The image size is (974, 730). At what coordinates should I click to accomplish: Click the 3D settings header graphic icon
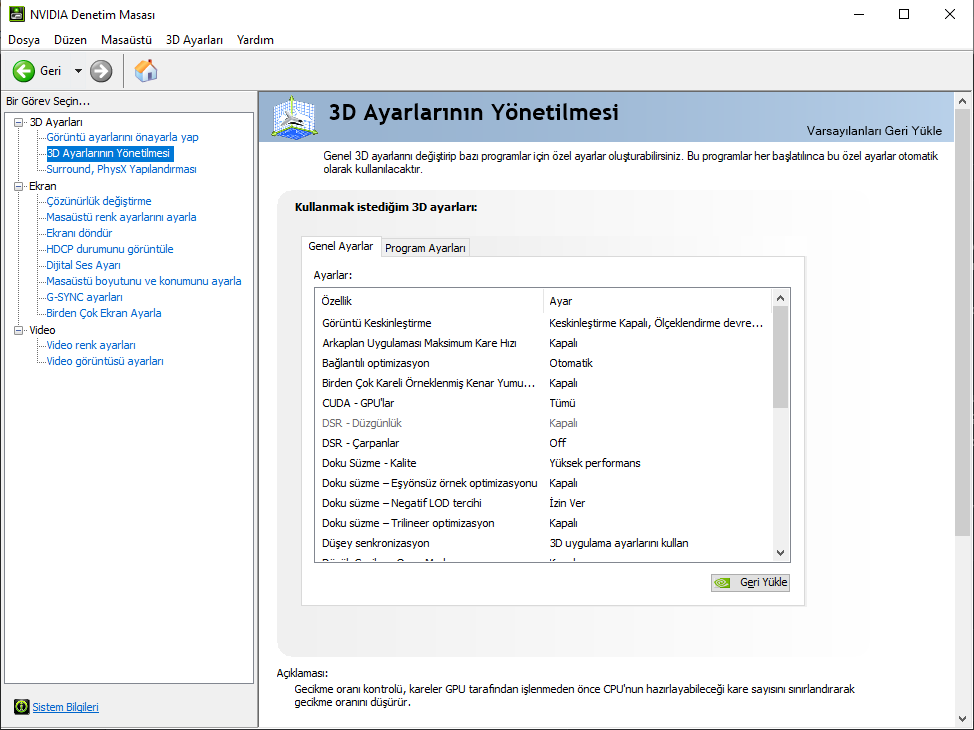tap(294, 117)
